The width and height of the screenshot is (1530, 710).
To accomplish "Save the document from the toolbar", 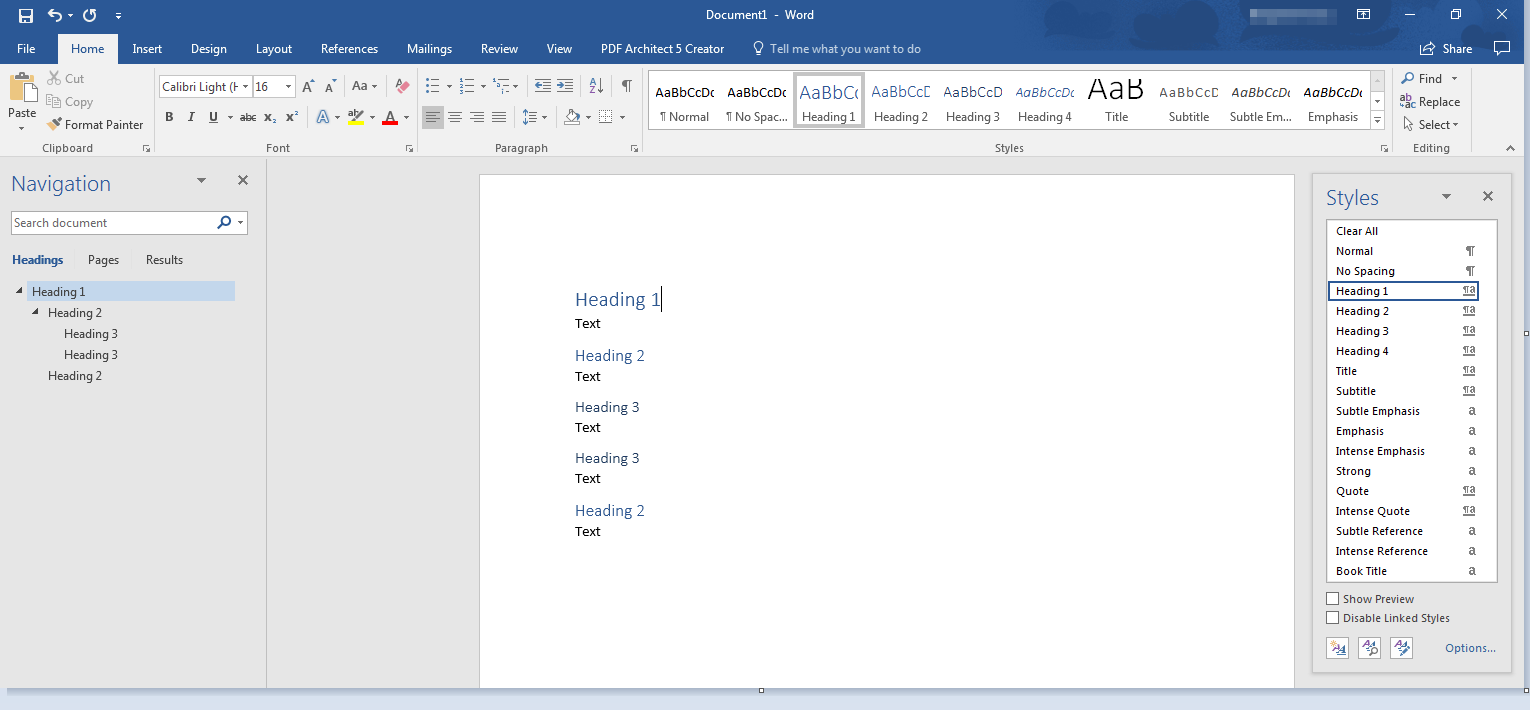I will pos(26,15).
